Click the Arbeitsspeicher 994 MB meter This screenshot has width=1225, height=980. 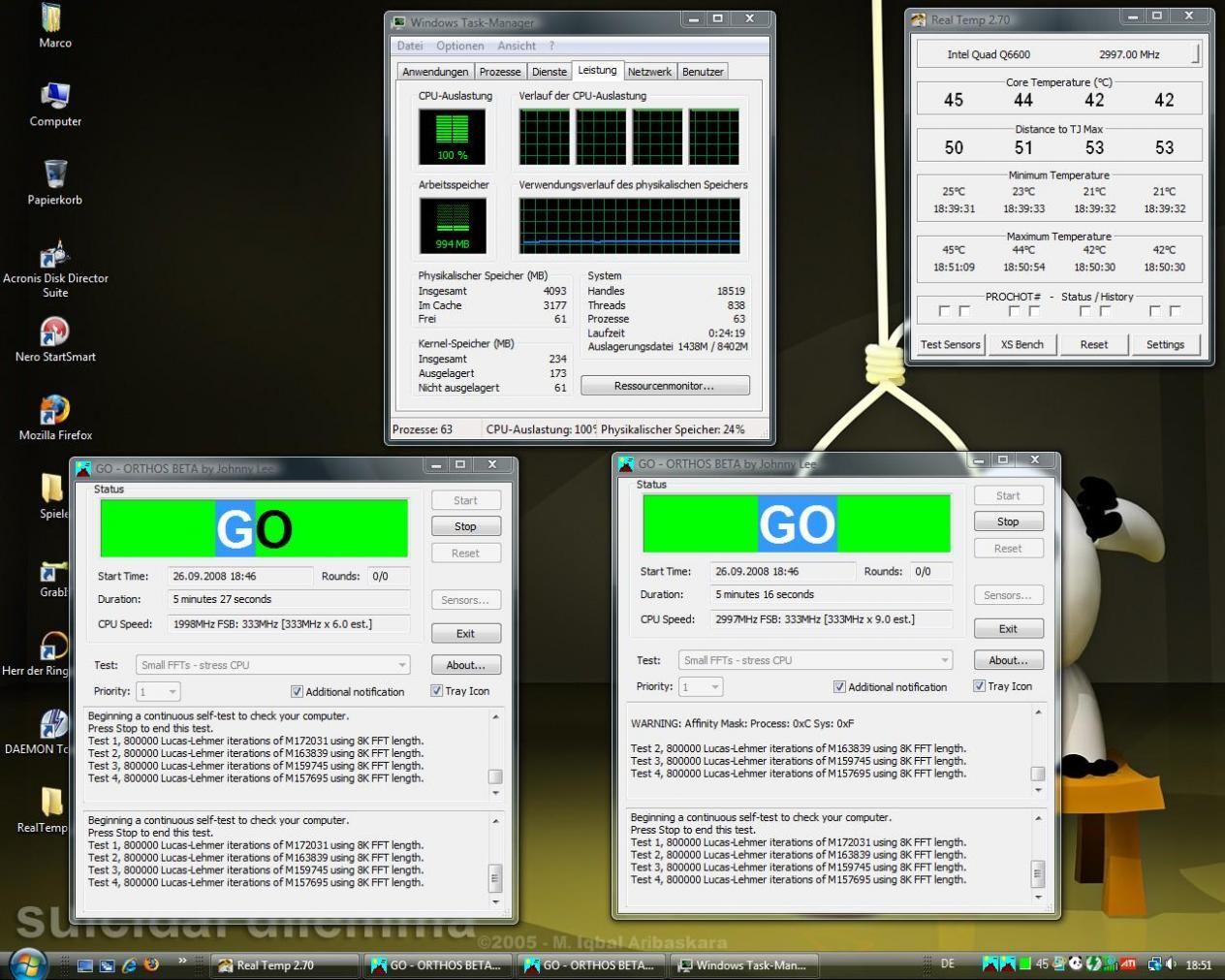pyautogui.click(x=452, y=225)
